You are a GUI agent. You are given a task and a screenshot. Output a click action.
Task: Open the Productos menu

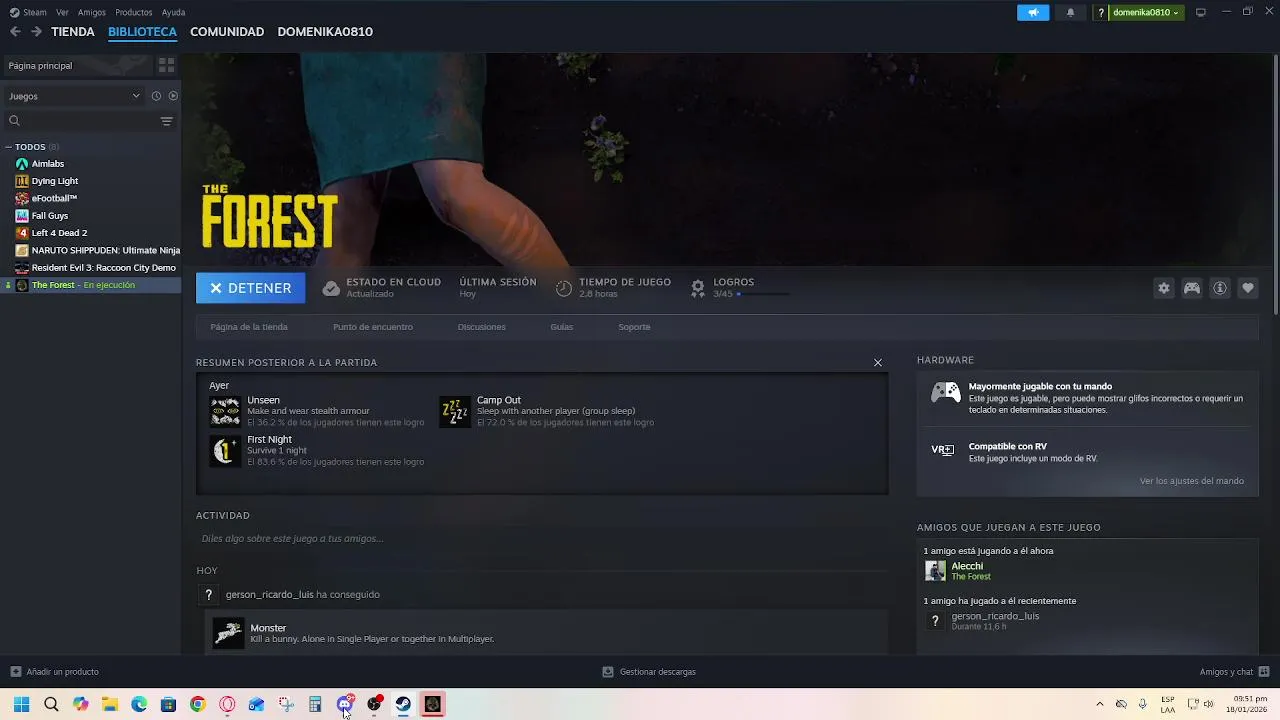pos(134,12)
